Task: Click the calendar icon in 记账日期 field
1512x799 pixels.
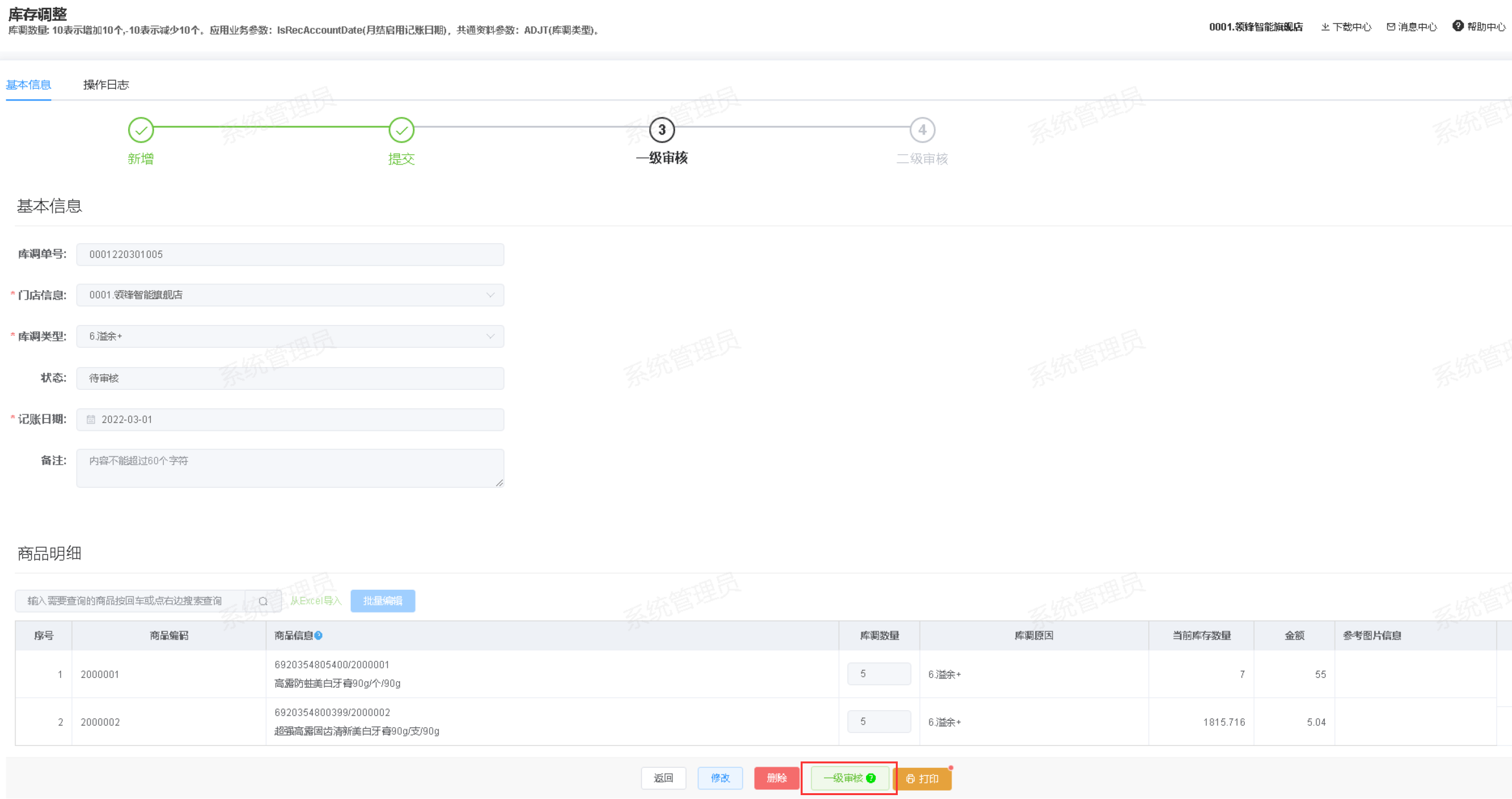Action: (91, 420)
